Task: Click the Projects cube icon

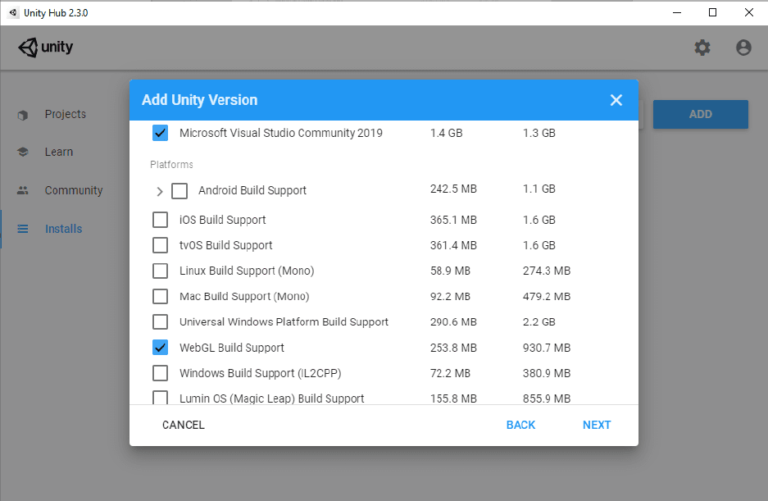Action: (x=23, y=115)
